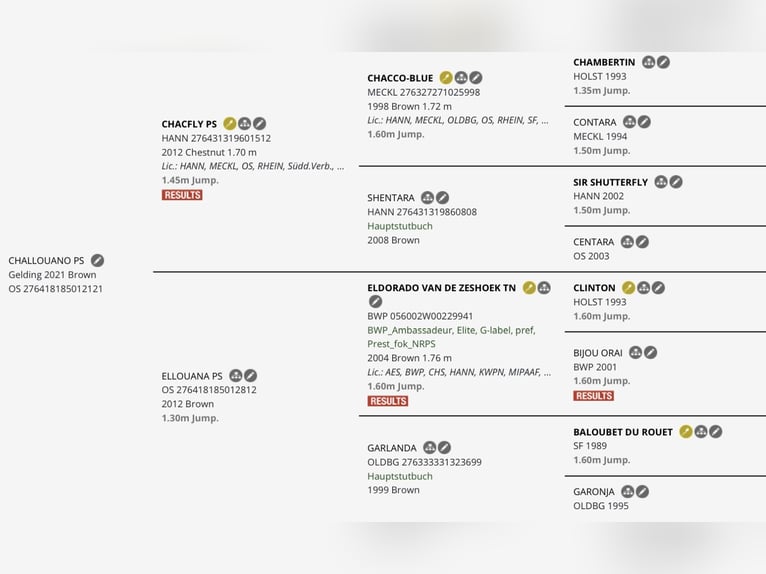
Task: Click the grey pencil icon next to Garonja
Action: [x=643, y=492]
